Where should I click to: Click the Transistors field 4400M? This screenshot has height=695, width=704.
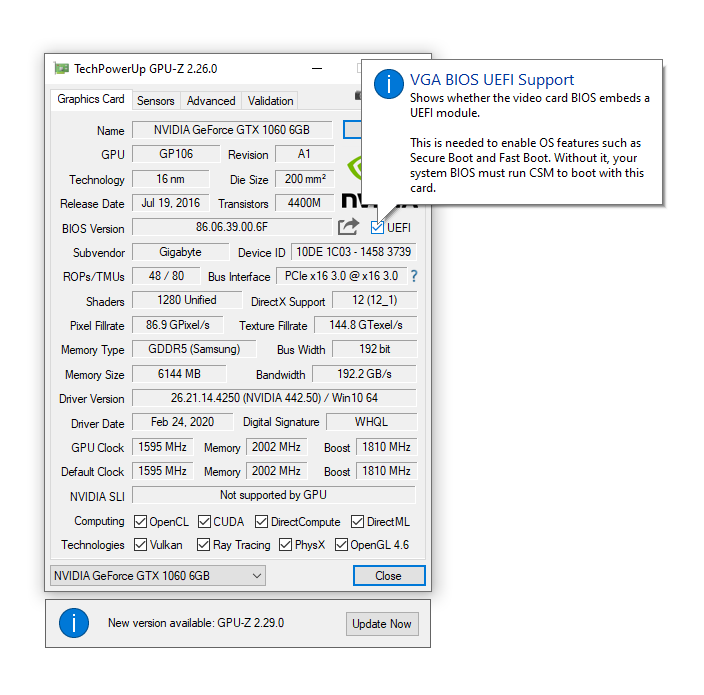pos(304,203)
